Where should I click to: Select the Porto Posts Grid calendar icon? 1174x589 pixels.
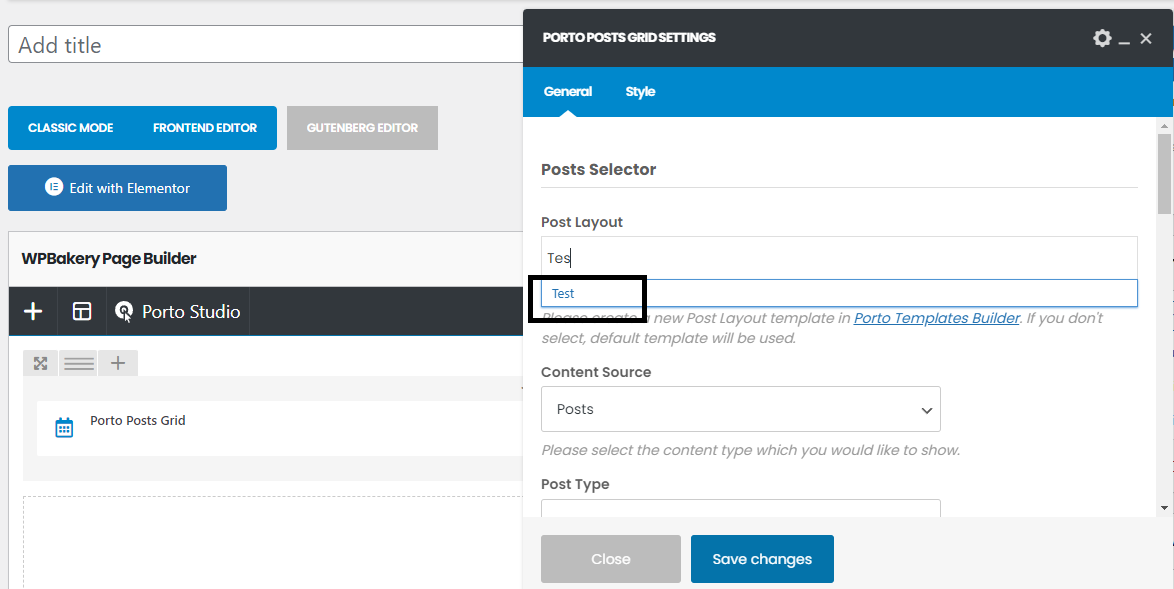tap(64, 427)
